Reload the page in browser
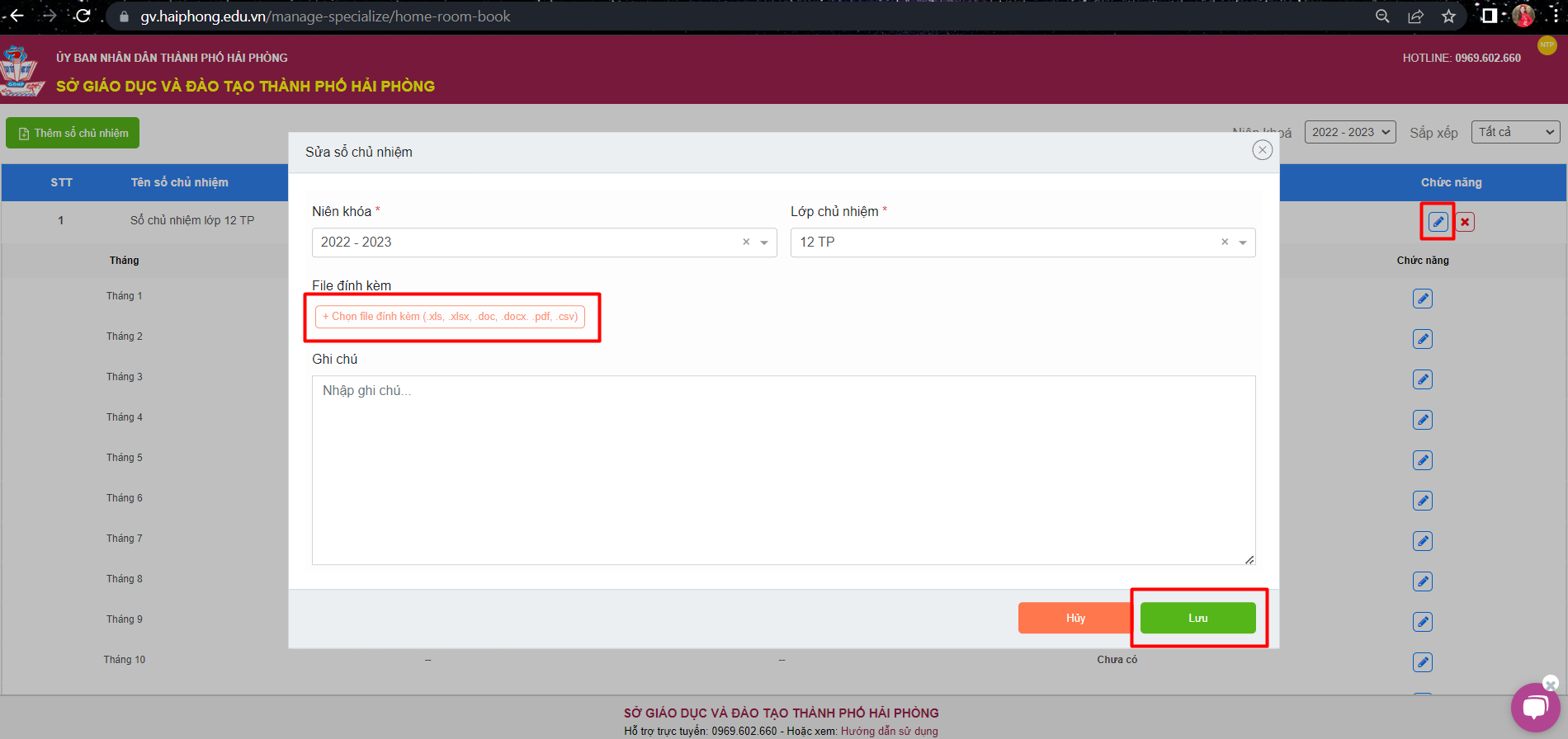 tap(83, 16)
